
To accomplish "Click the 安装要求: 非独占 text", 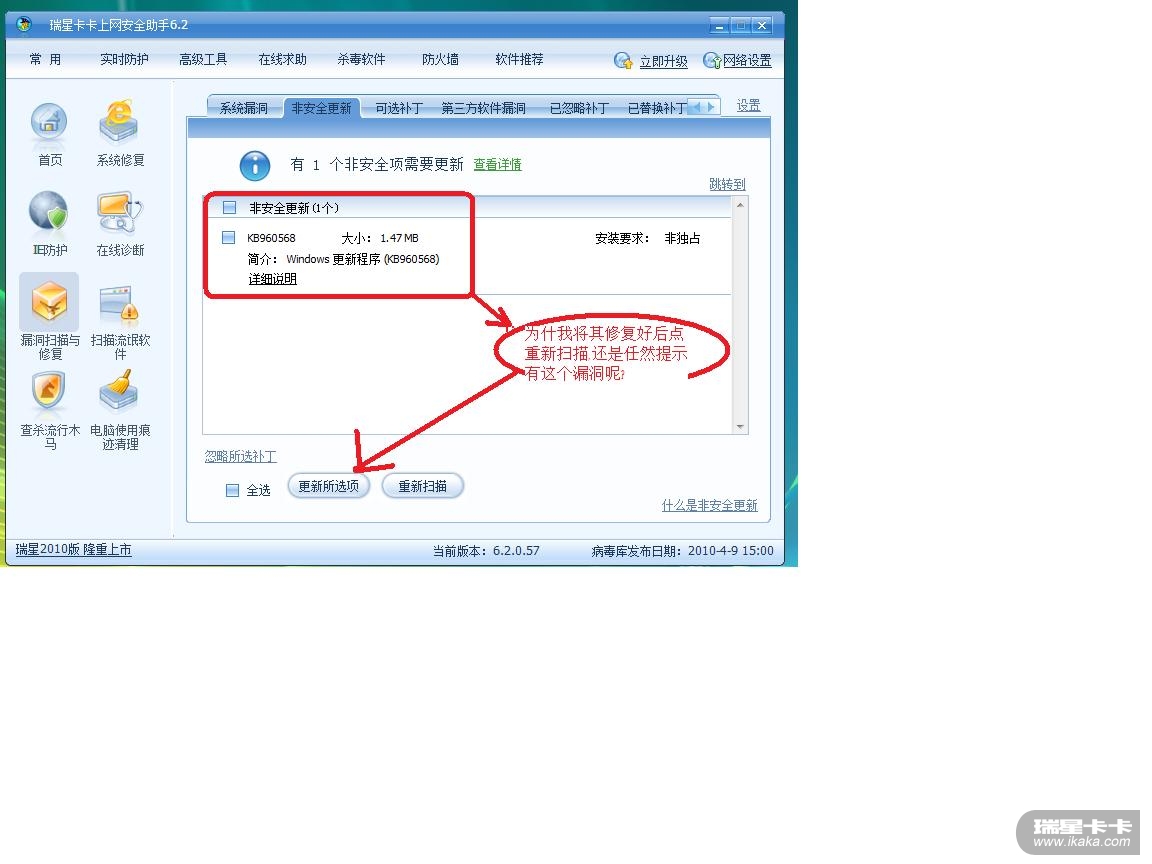I will tap(647, 238).
